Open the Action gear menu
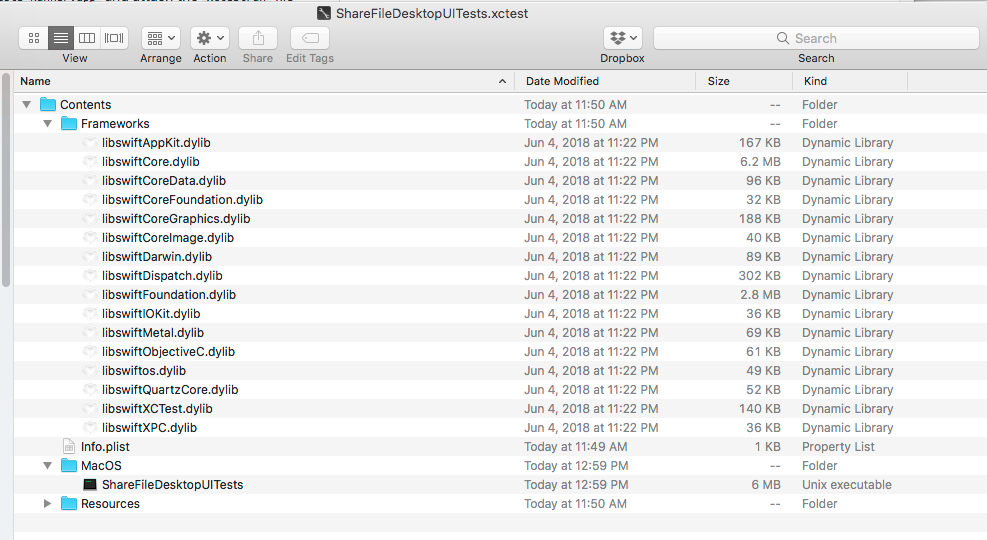This screenshot has width=987, height=540. pos(210,38)
